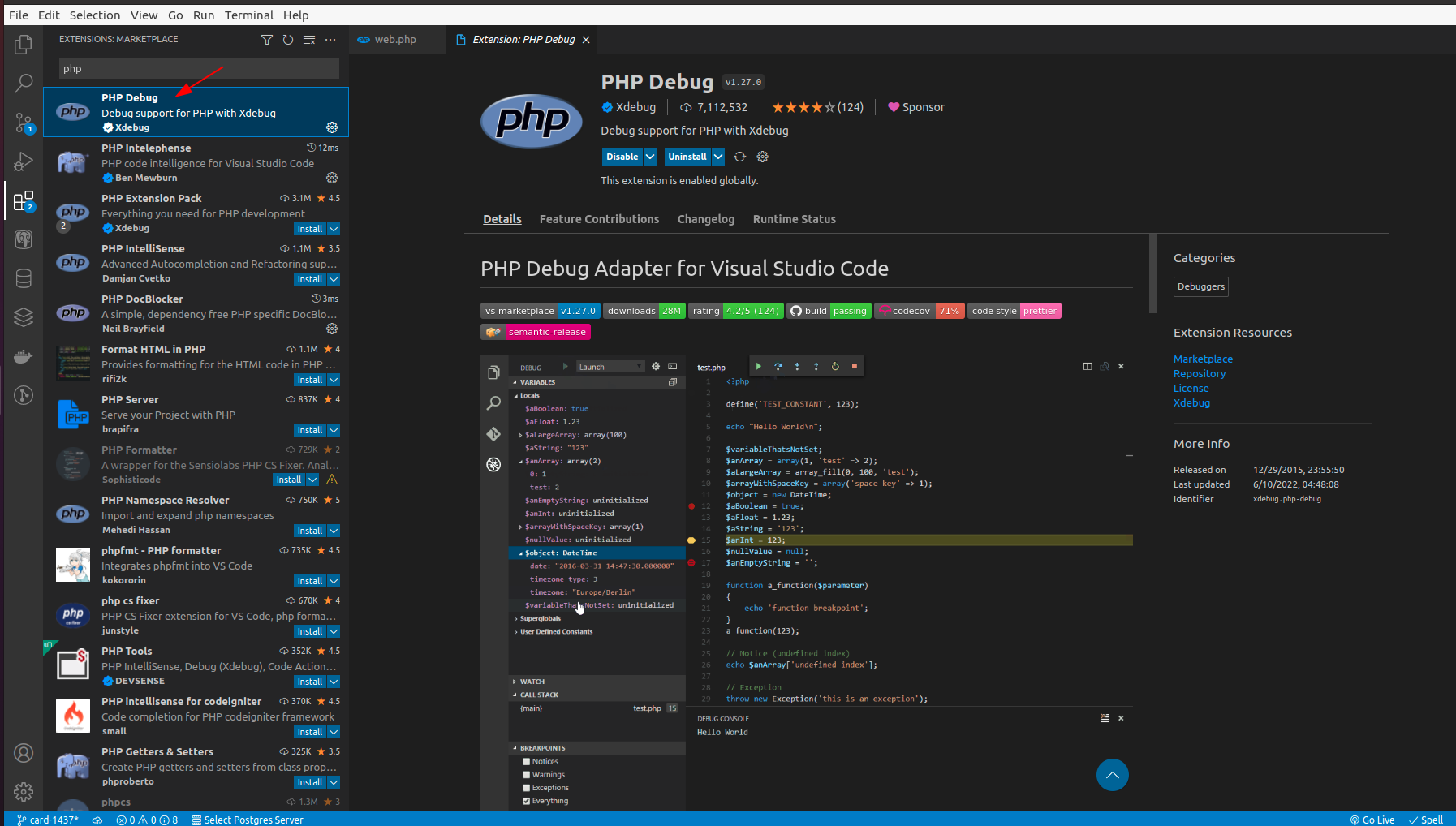Click the Uninstall button
Viewport: 1456px width, 826px height.
(687, 157)
